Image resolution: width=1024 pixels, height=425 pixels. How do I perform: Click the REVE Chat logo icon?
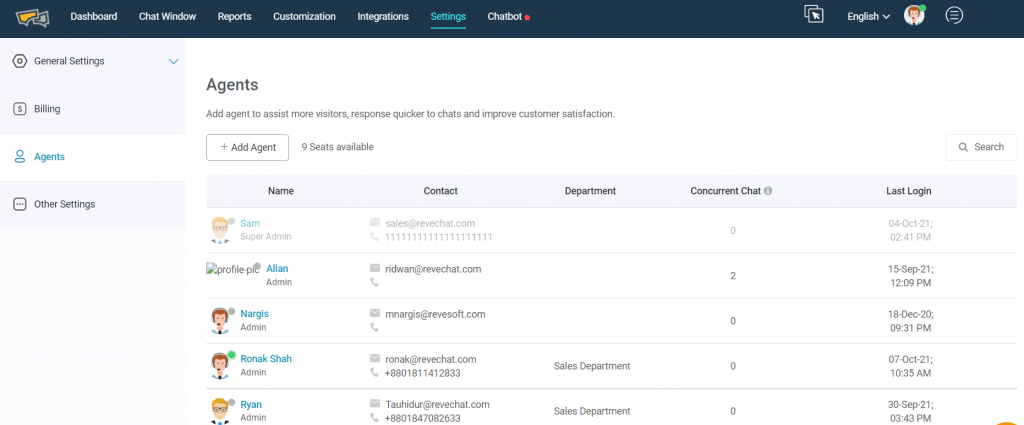[33, 17]
